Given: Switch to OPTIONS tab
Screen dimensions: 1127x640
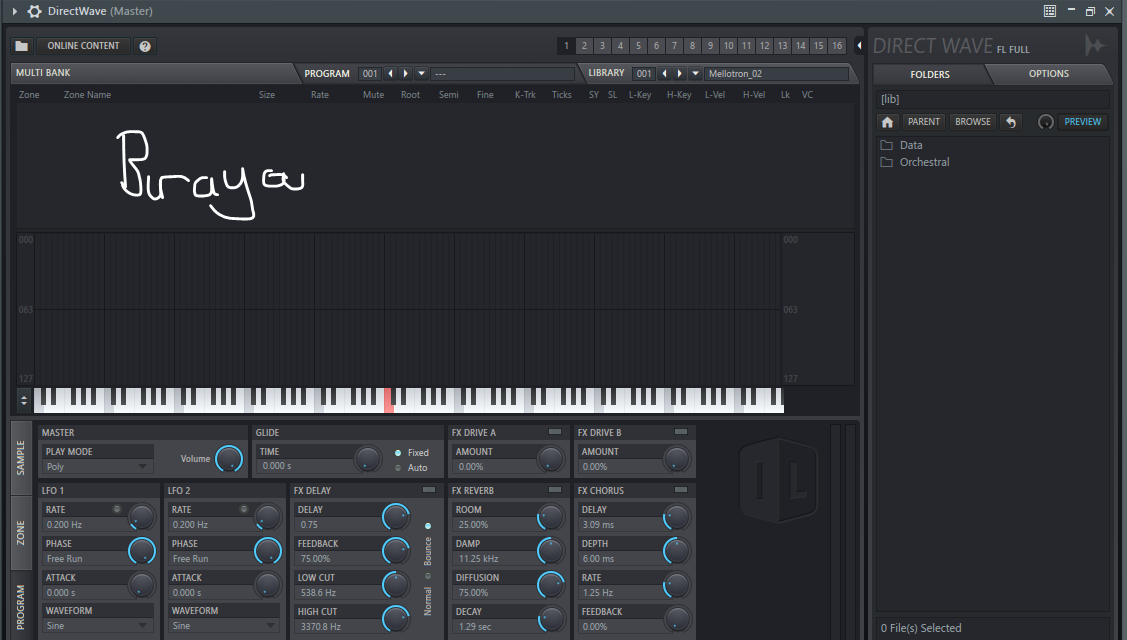Looking at the screenshot, I should pos(1049,74).
